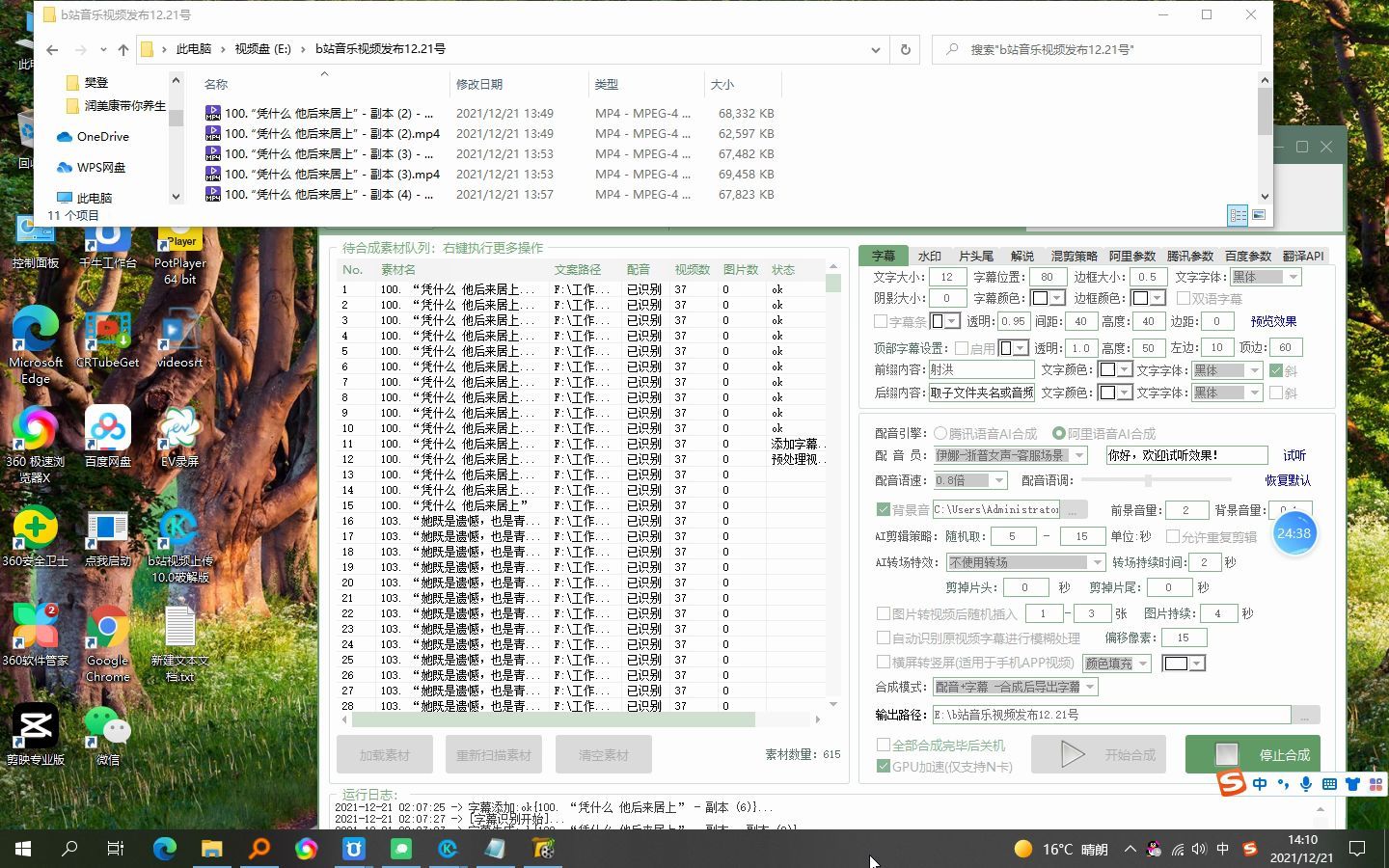Screen dimensions: 1389x868
Task: Open the 混剪策略 tab
Action: (1074, 256)
